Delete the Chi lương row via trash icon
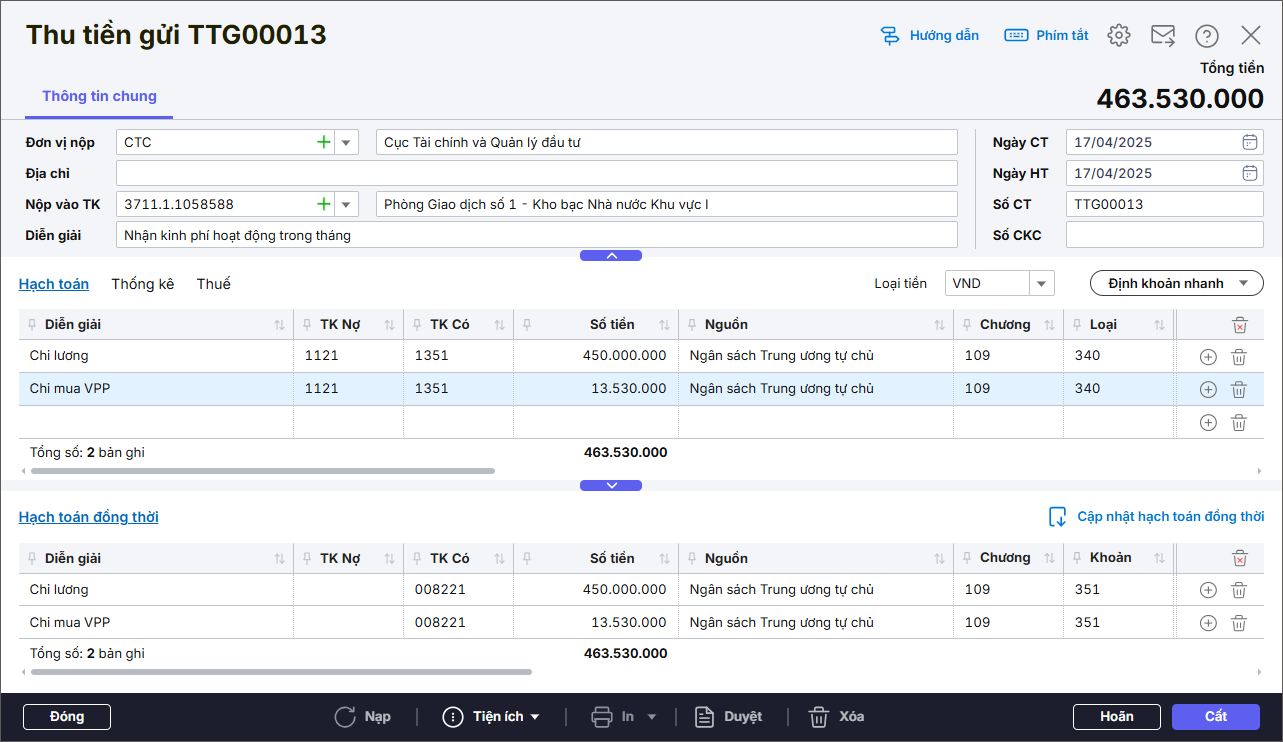Screen dimensions: 1283x742 [1238, 357]
